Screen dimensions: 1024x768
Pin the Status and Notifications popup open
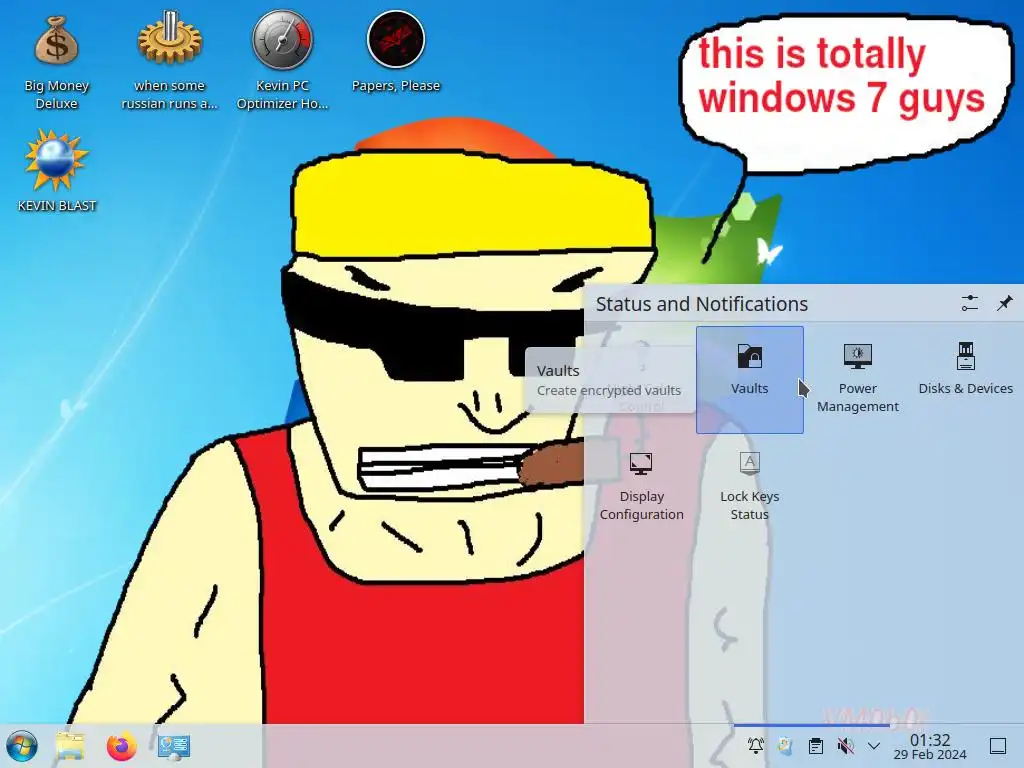1004,303
